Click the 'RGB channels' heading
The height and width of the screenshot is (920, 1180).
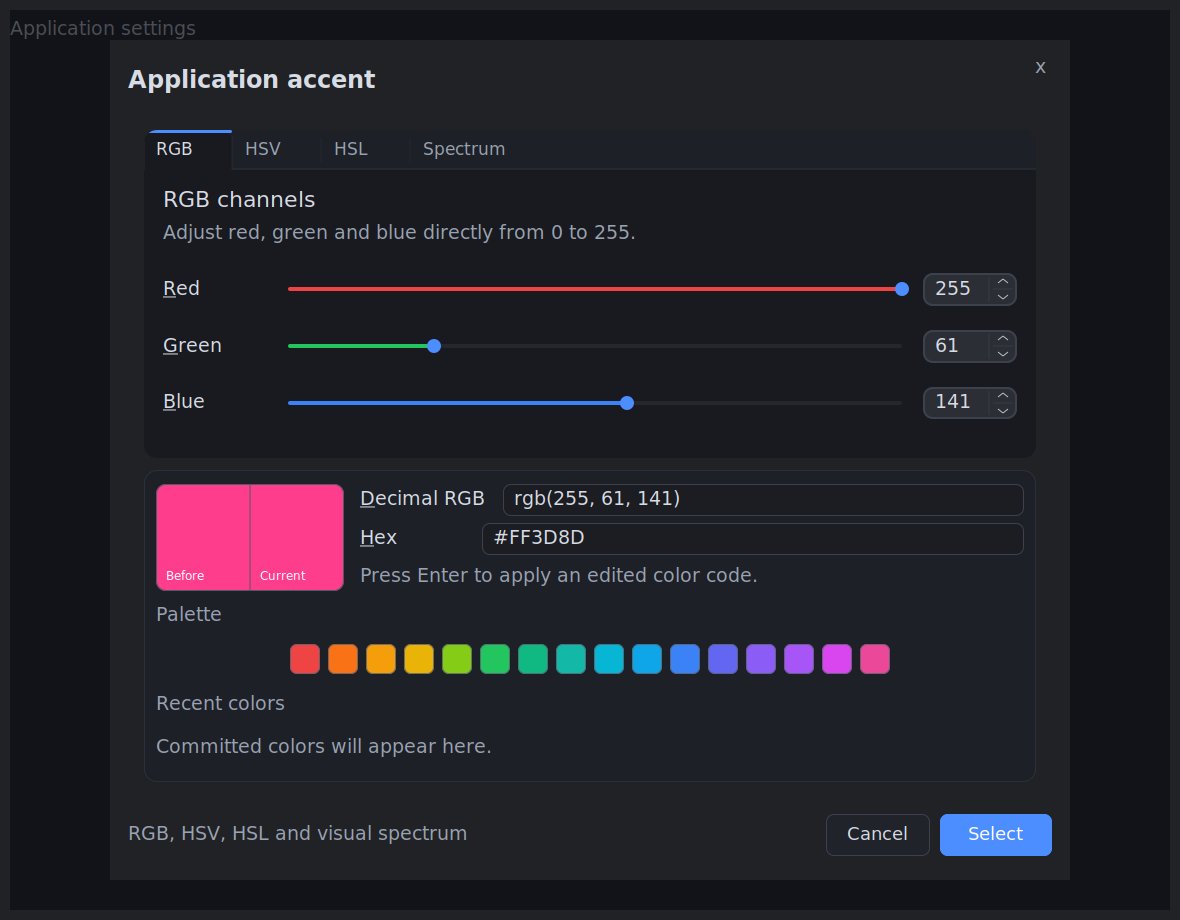[x=239, y=199]
